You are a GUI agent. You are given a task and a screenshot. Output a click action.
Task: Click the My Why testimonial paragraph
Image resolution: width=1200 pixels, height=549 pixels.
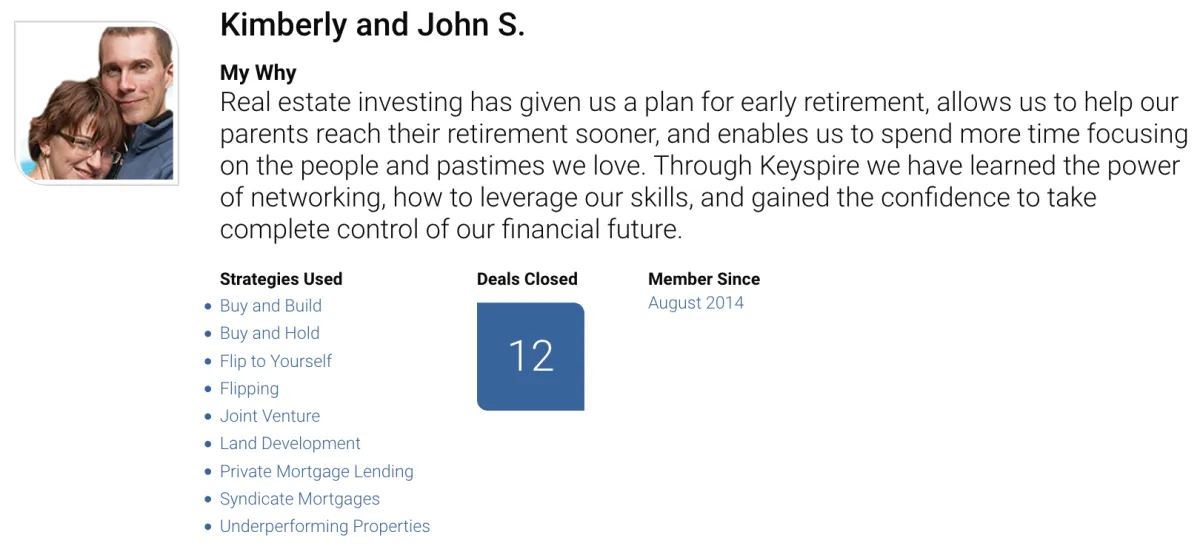coord(704,166)
